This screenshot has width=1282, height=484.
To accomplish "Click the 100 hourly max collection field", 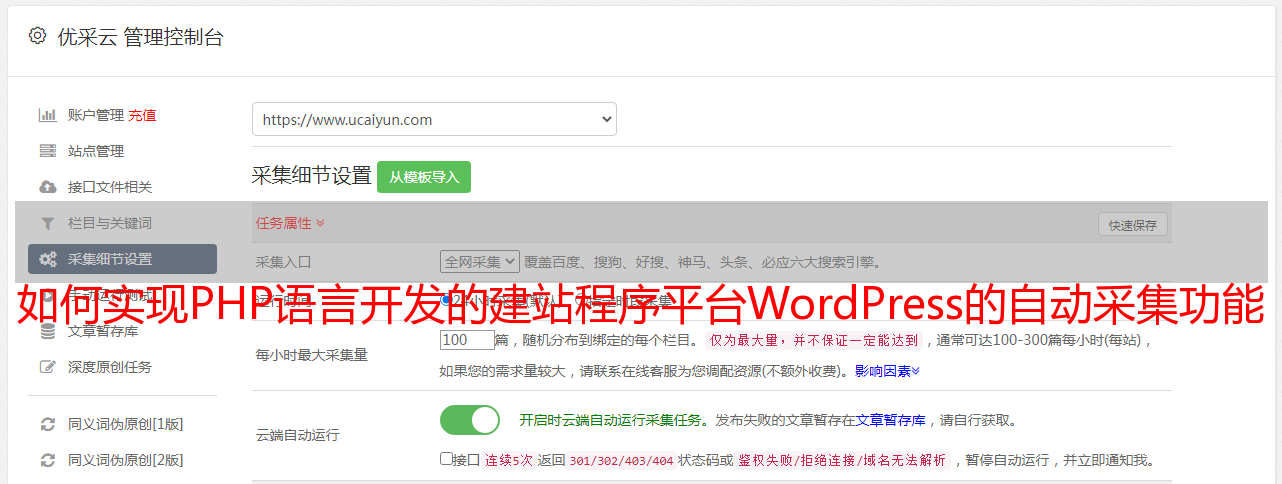I will point(467,340).
